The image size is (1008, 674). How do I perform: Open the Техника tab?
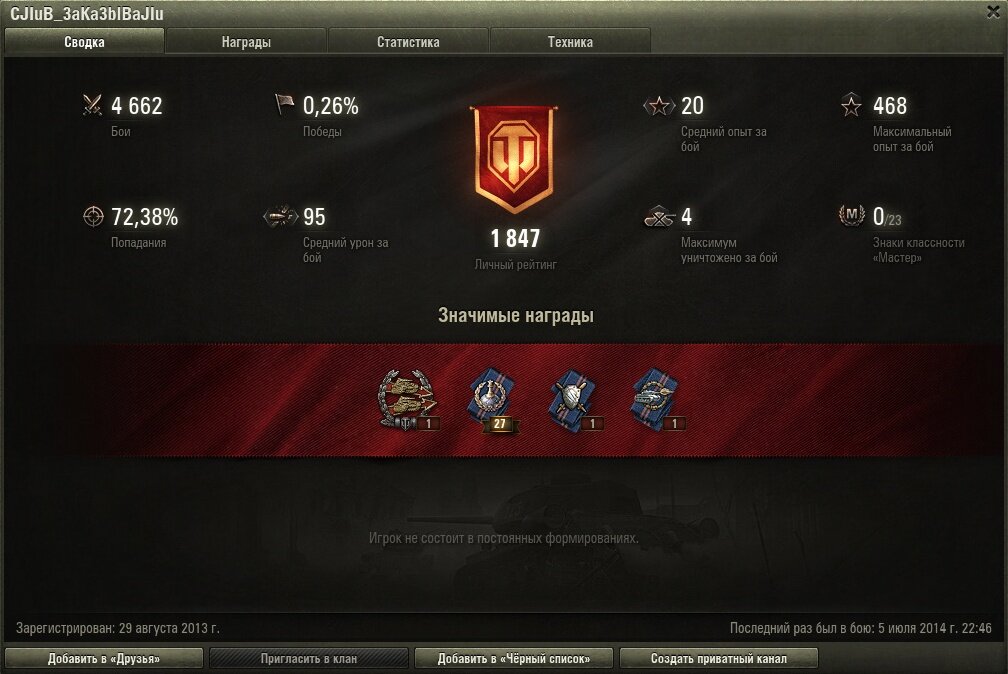(x=570, y=42)
